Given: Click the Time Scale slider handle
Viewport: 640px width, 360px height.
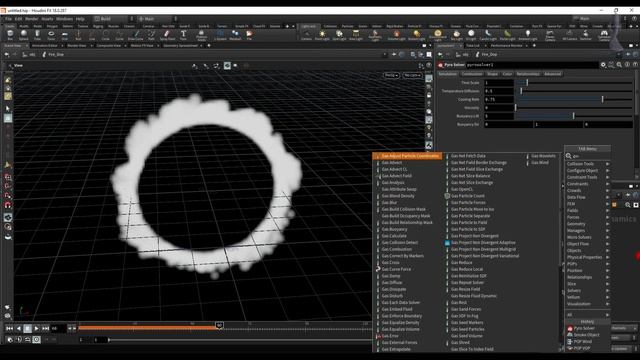Looking at the screenshot, I should pos(527,82).
